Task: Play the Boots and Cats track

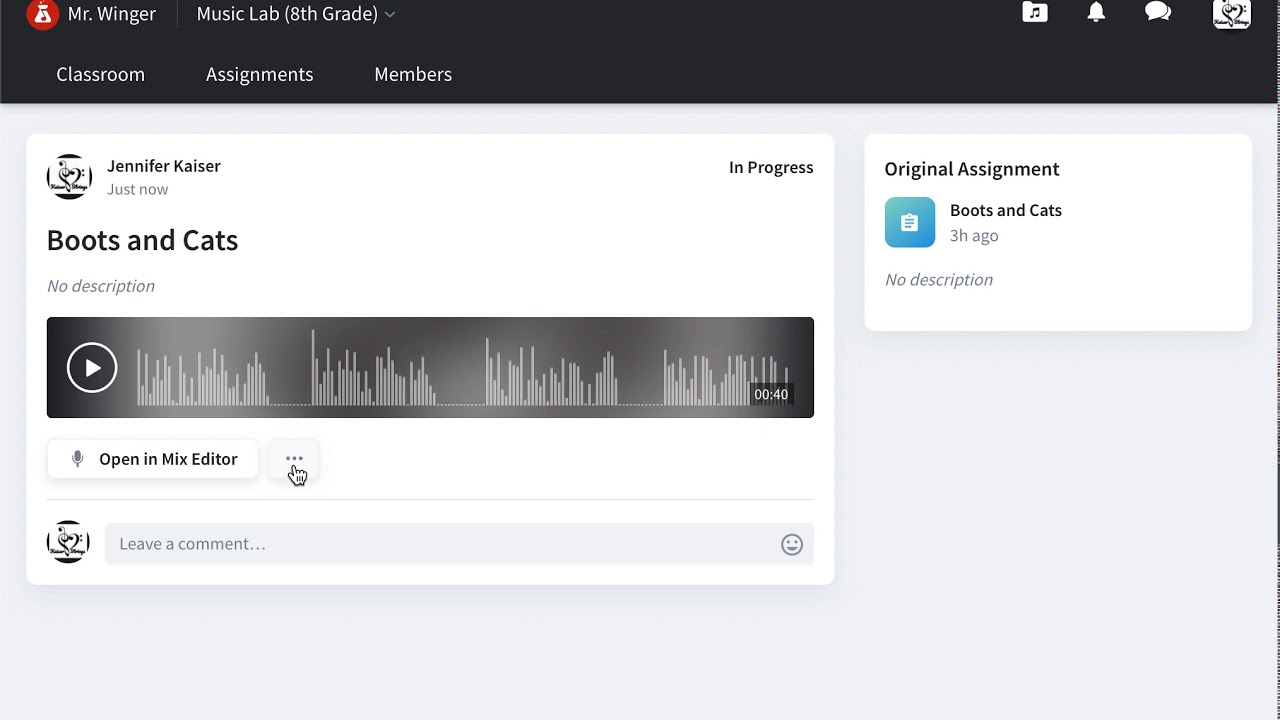Action: coord(92,368)
